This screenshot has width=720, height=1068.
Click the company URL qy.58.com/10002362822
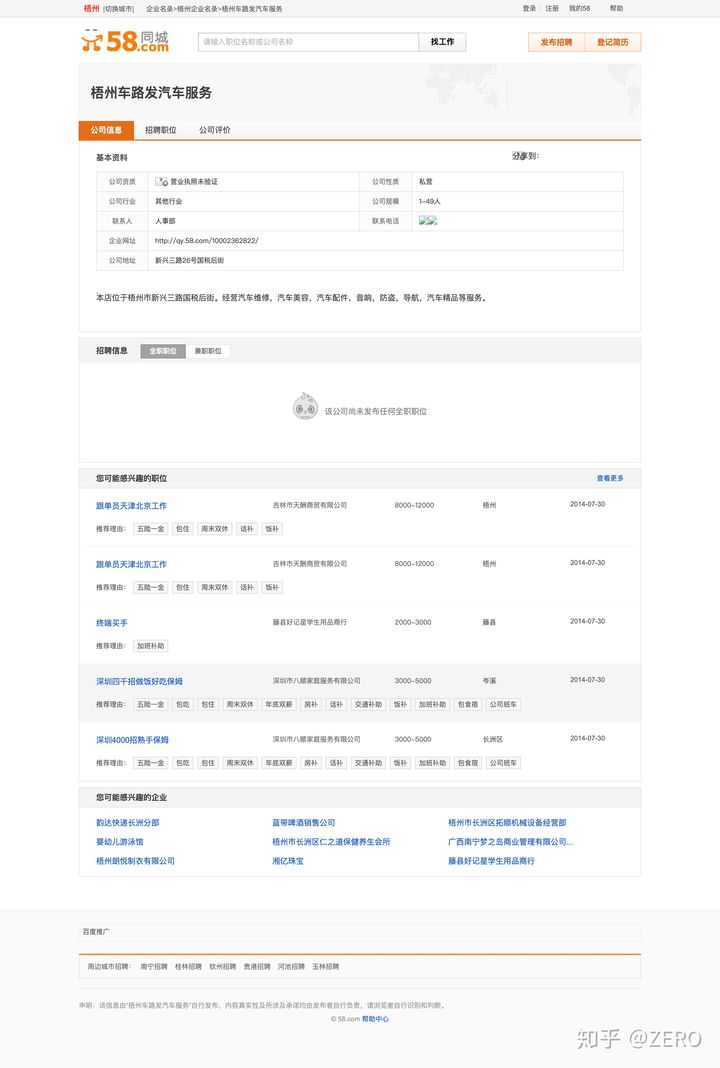click(206, 240)
